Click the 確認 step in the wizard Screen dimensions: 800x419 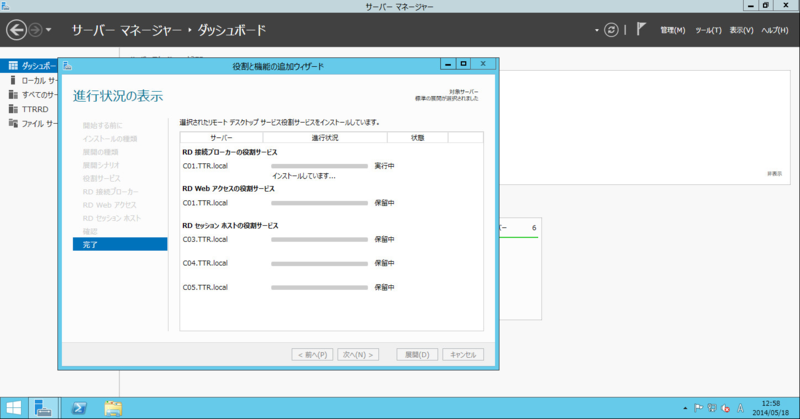coord(90,231)
